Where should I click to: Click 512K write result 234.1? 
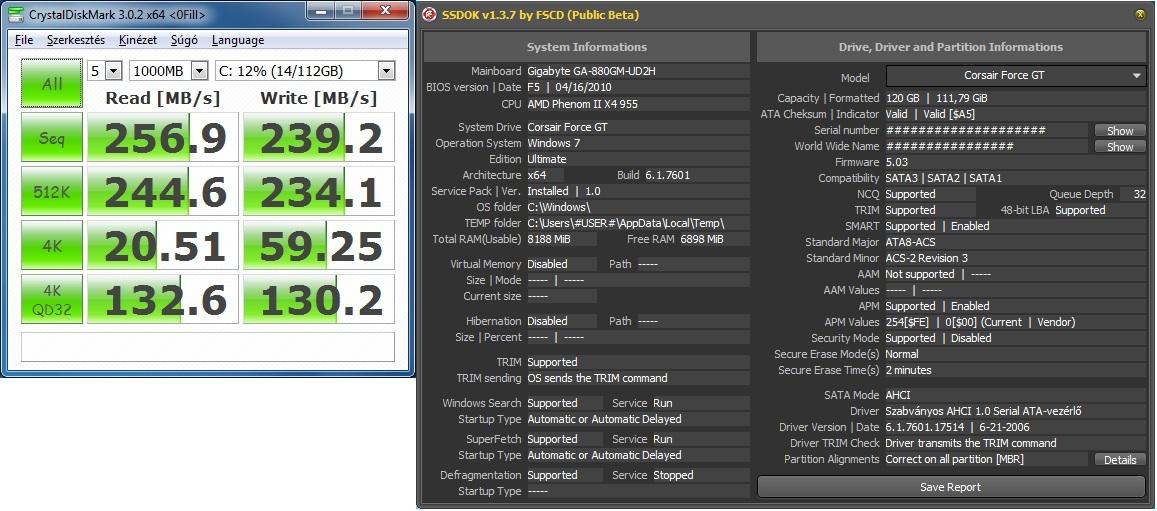pyautogui.click(x=320, y=192)
